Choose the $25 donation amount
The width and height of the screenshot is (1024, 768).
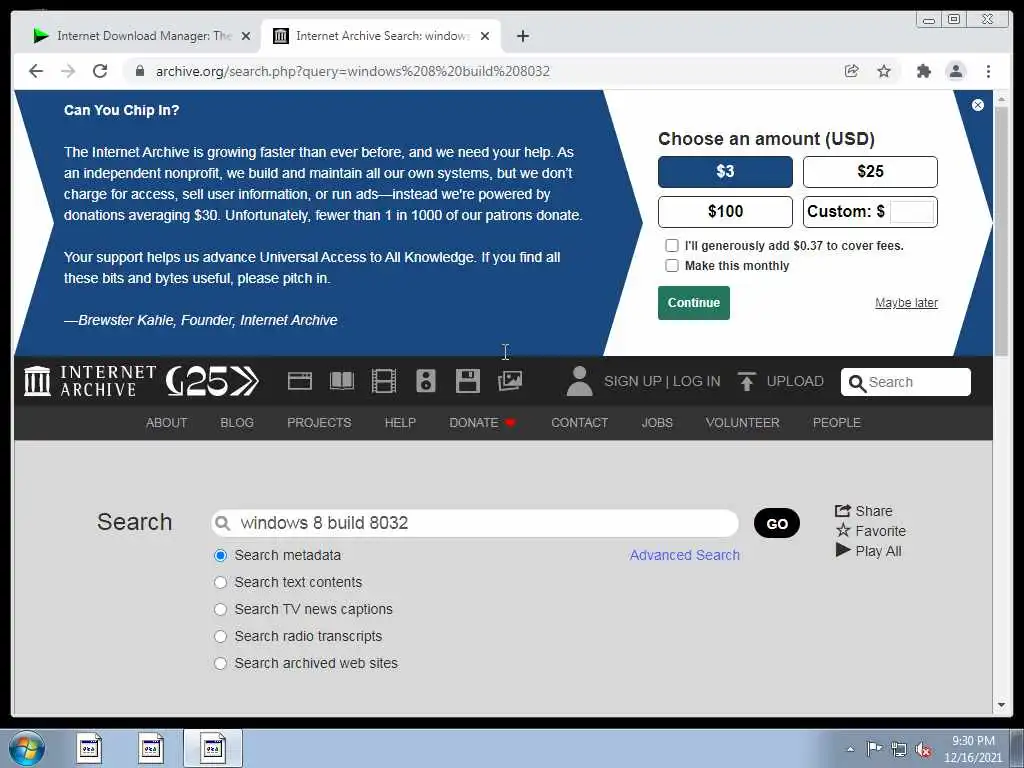870,172
